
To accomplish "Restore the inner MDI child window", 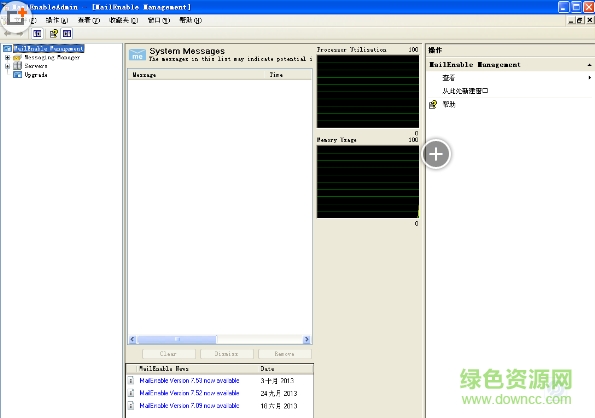I will pos(580,20).
